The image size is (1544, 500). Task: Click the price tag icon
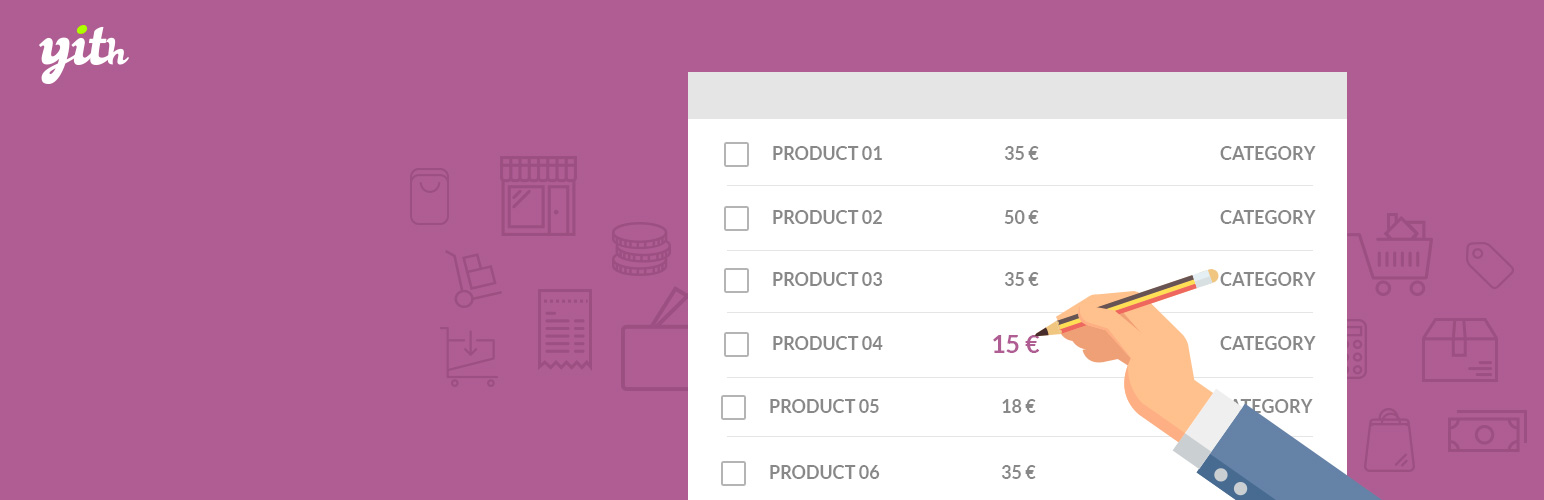click(1490, 265)
